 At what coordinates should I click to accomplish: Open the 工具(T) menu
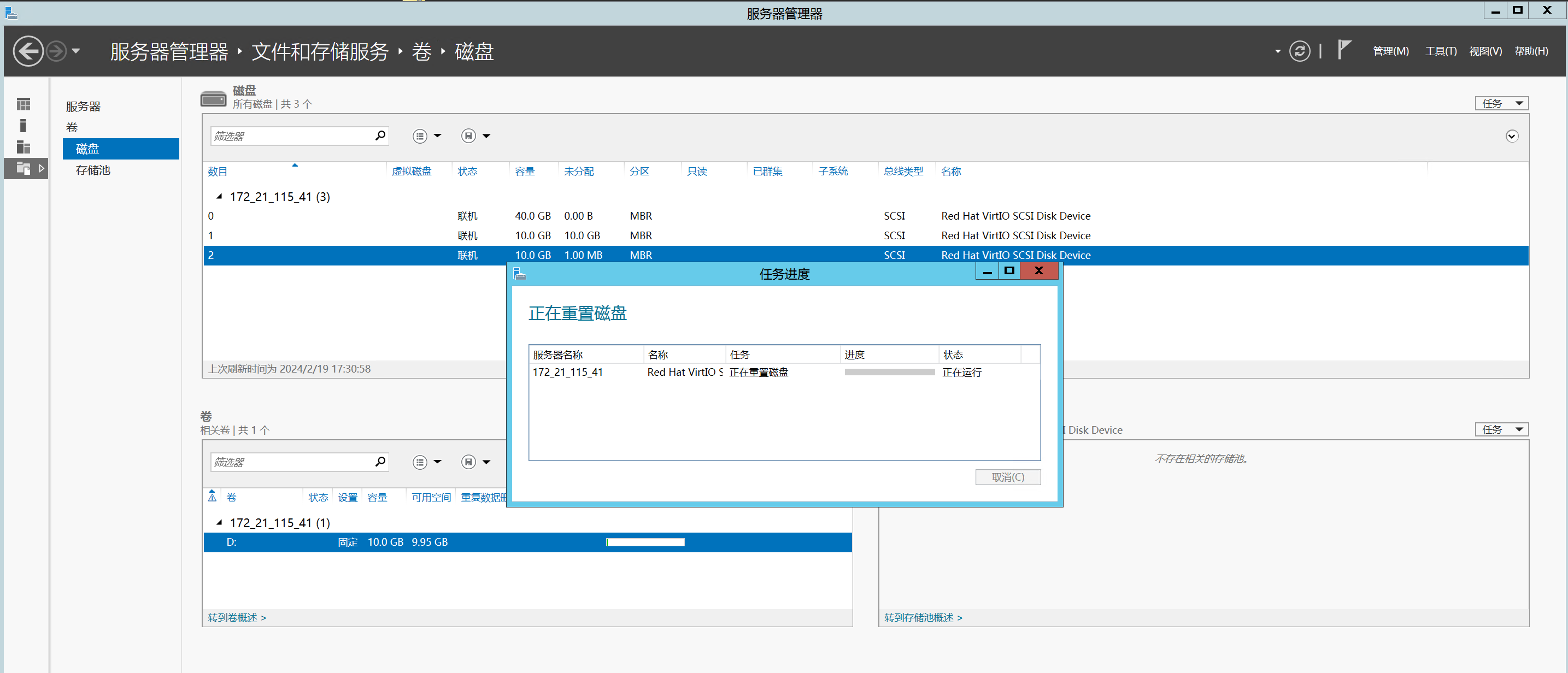1440,51
